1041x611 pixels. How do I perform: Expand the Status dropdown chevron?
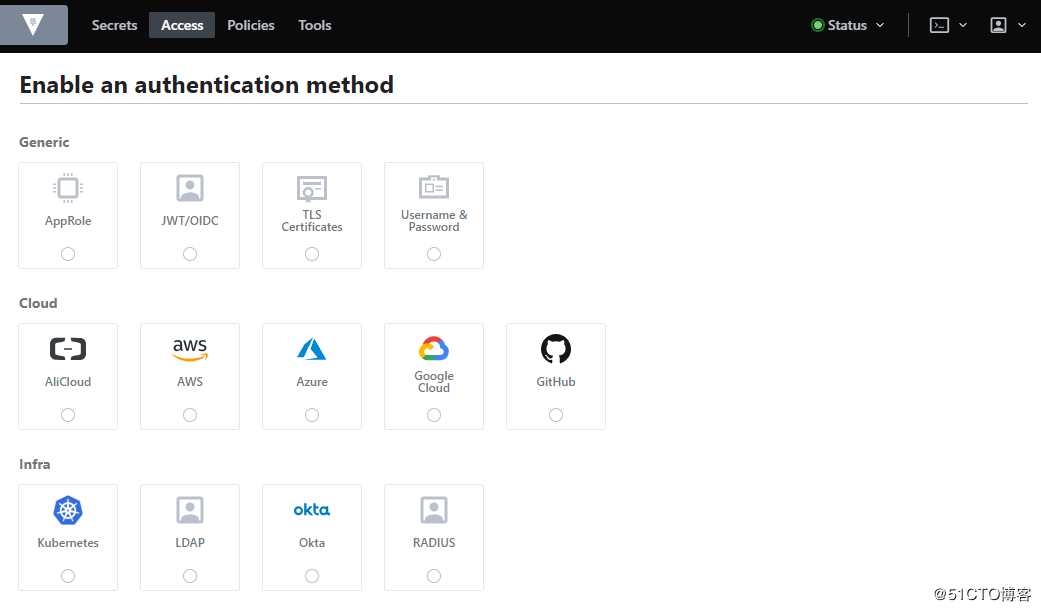[x=880, y=25]
